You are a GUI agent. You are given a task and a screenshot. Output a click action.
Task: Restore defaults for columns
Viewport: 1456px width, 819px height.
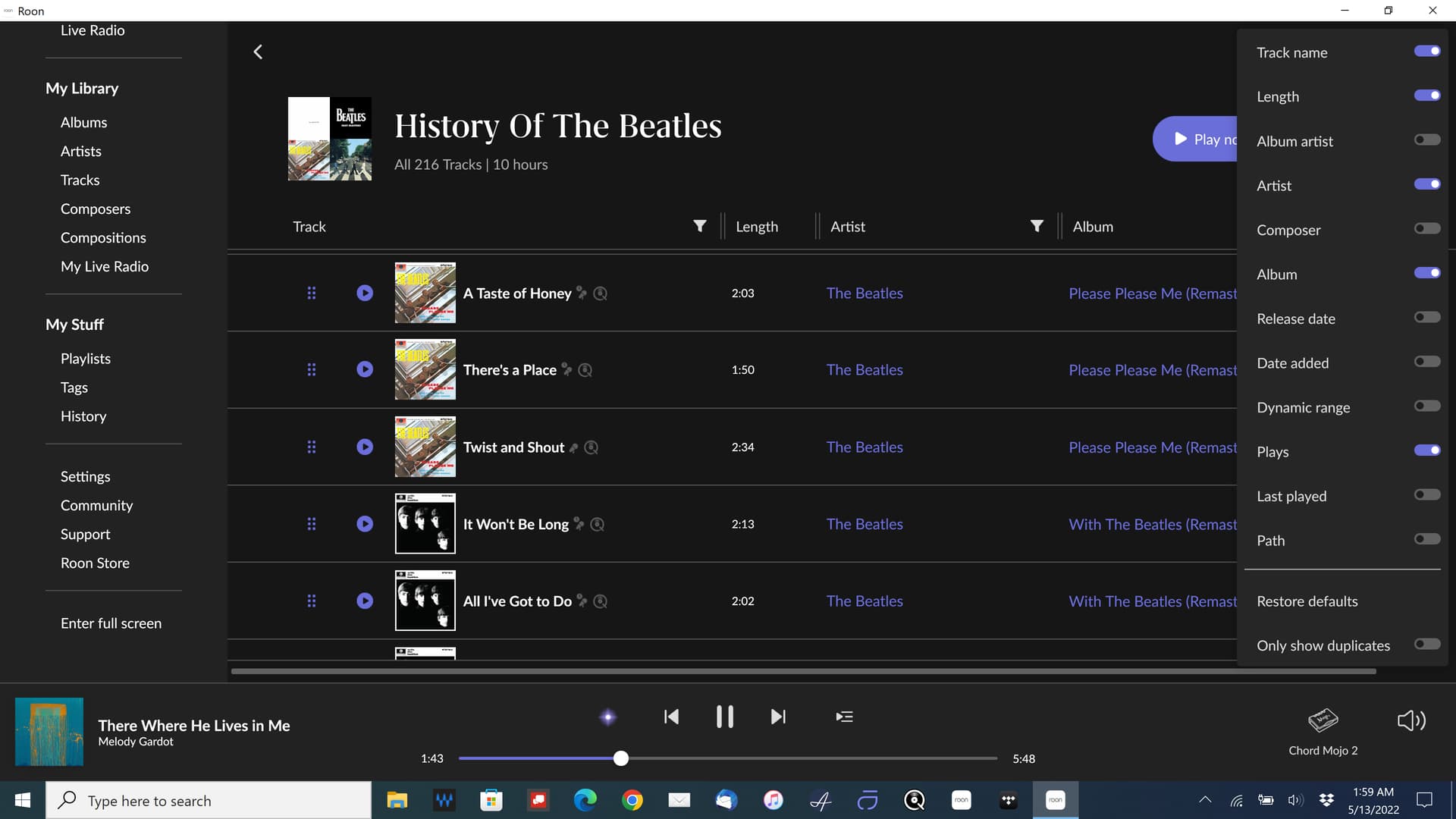point(1307,601)
